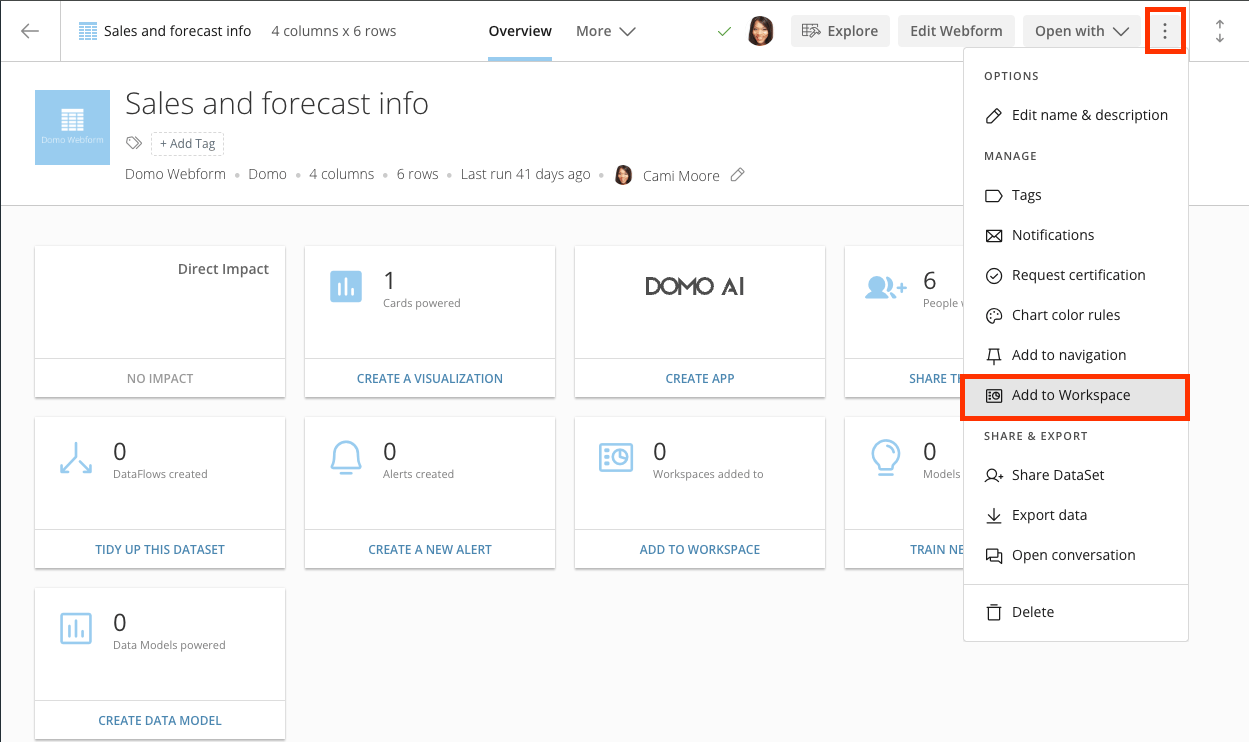
Task: Open conversation from the menu
Action: point(1076,555)
